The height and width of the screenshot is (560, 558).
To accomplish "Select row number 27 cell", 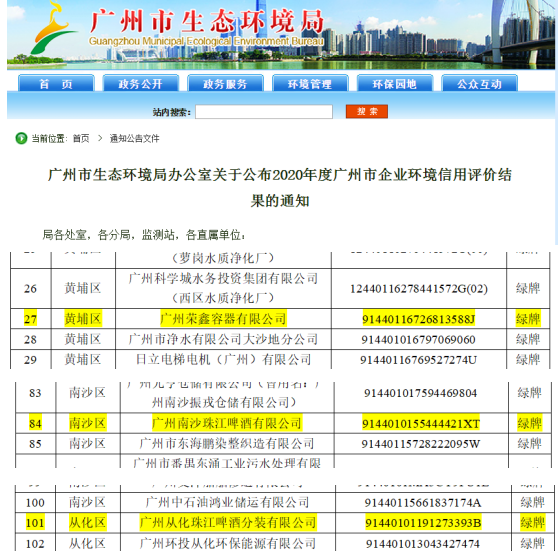I will coord(30,319).
